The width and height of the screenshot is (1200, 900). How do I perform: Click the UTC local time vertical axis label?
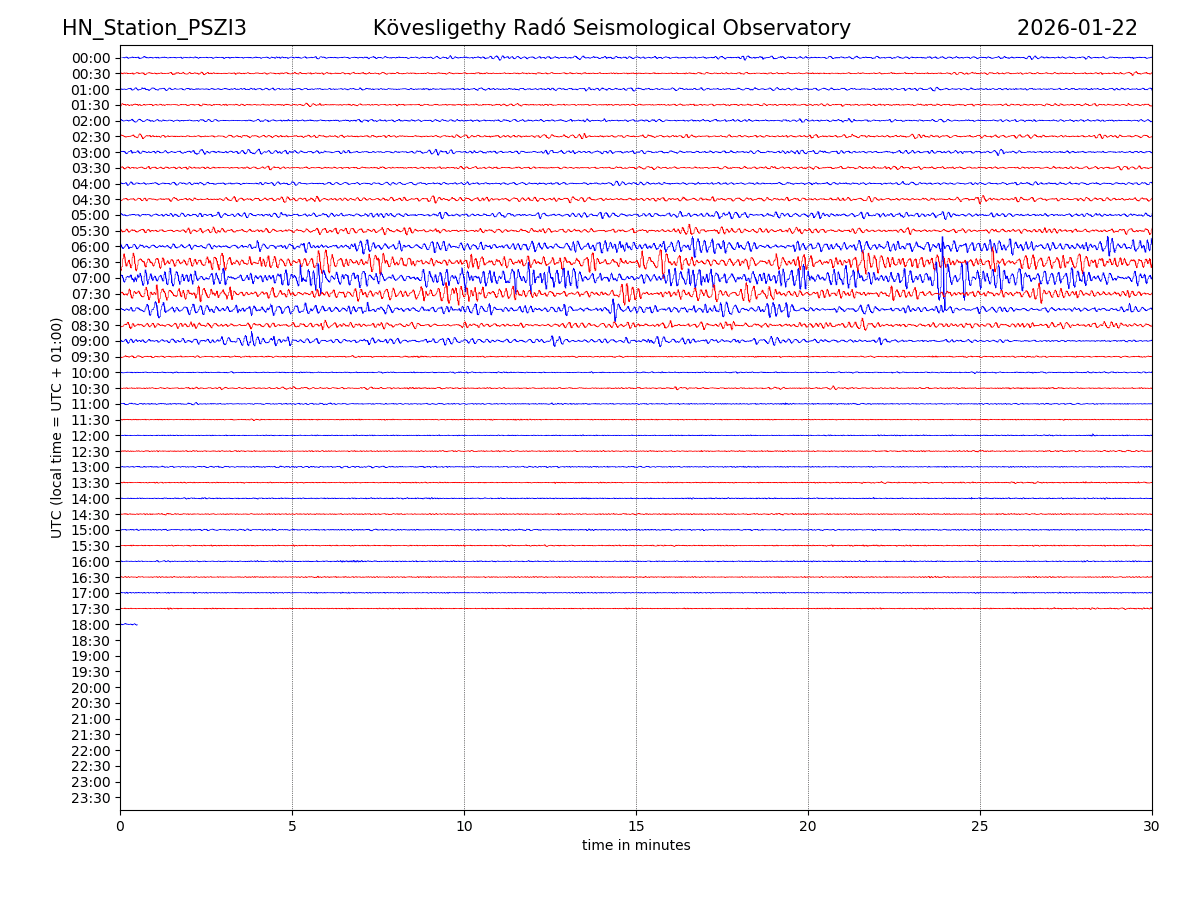tap(57, 427)
